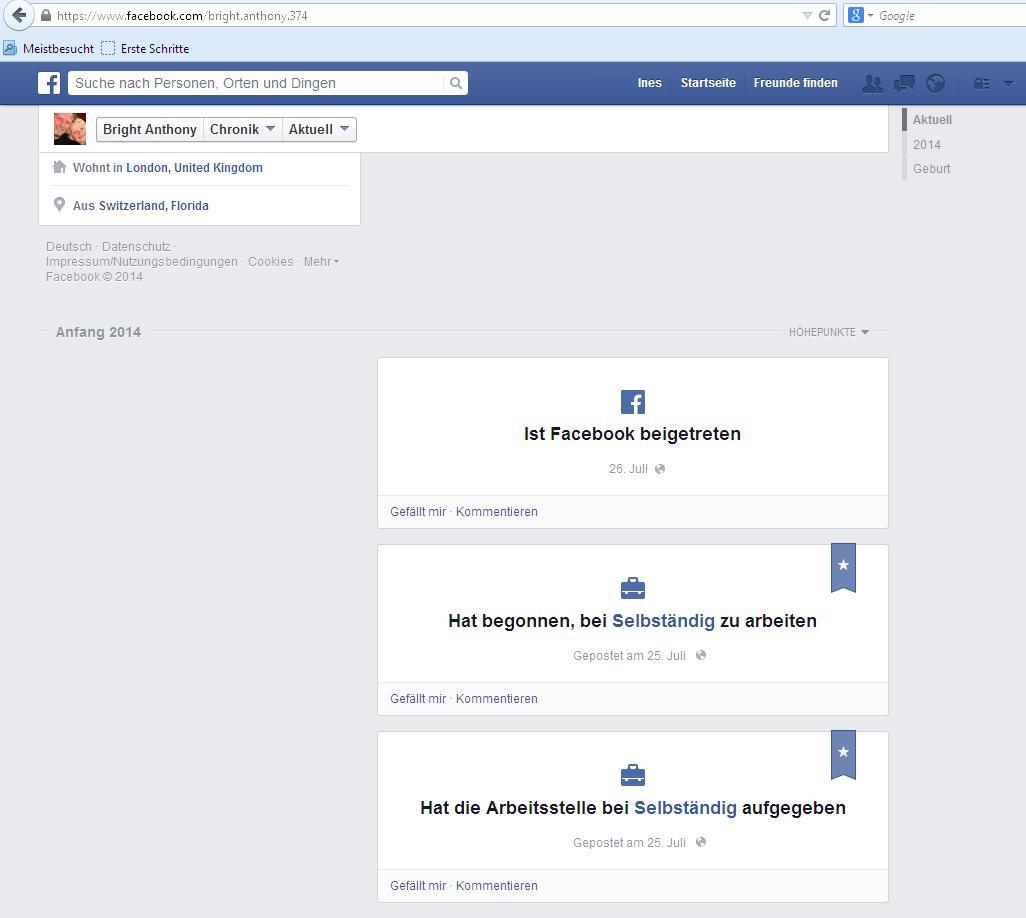Image resolution: width=1026 pixels, height=918 pixels.
Task: Open the Impressum/Nutzungsbedingungen footer link
Action: [x=142, y=262]
